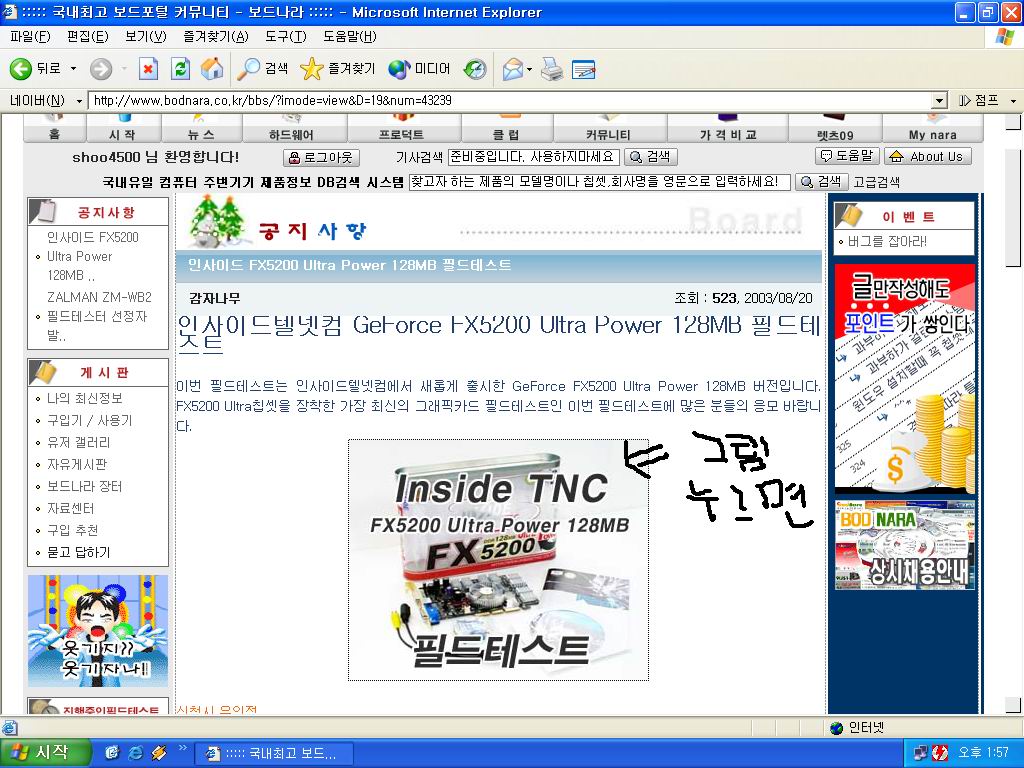The height and width of the screenshot is (768, 1024).
Task: Open the 묻고 답하기 link
Action: [78, 552]
